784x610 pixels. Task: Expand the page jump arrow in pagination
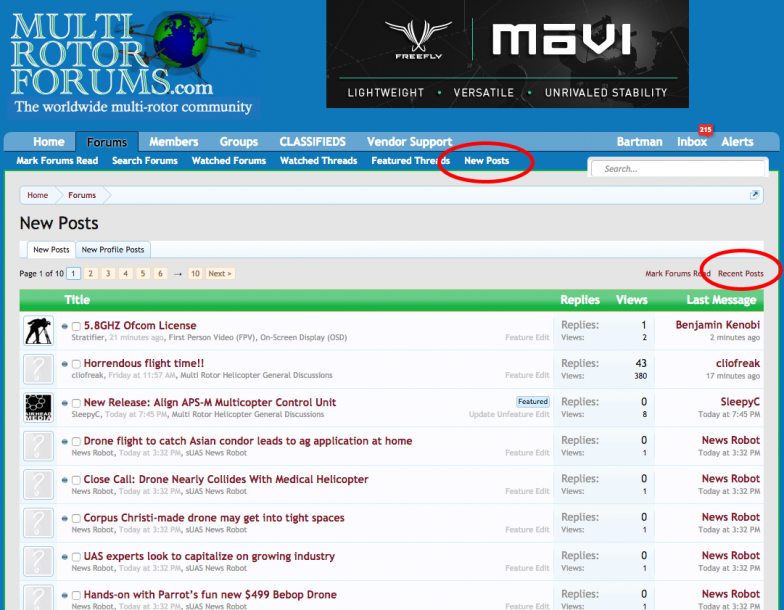coord(178,274)
